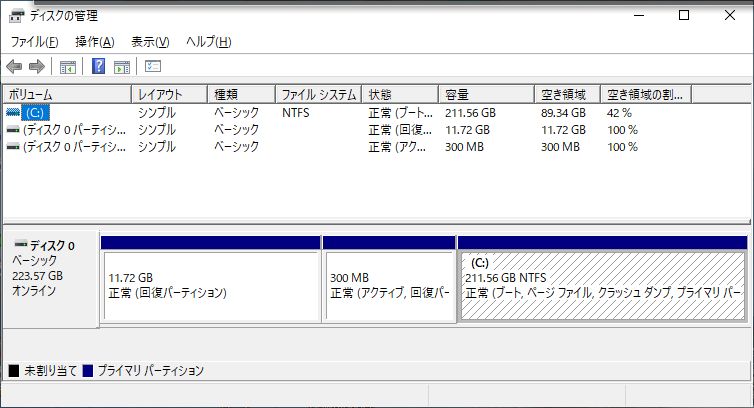Click the 42 % free percentage cell
Viewport: 754px width, 408px height.
coord(619,113)
